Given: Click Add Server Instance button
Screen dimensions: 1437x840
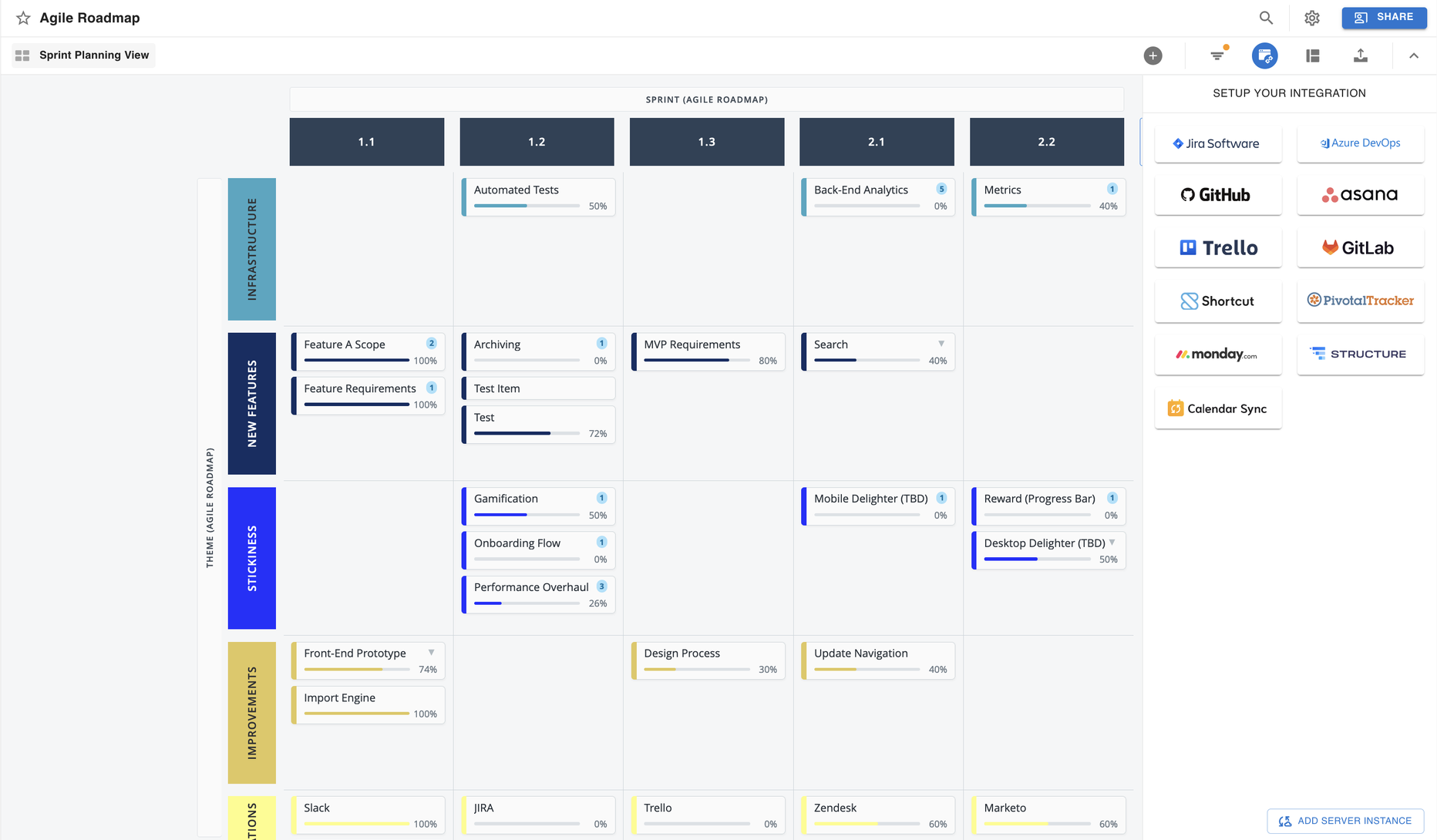Looking at the screenshot, I should (1345, 821).
